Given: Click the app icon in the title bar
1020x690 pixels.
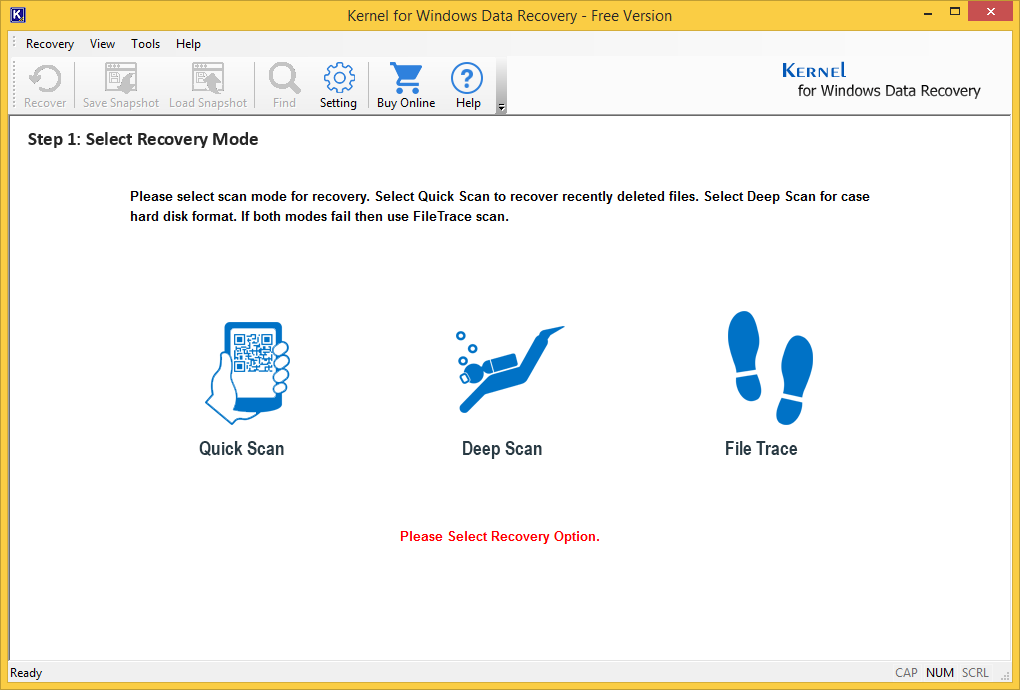Looking at the screenshot, I should coord(18,14).
